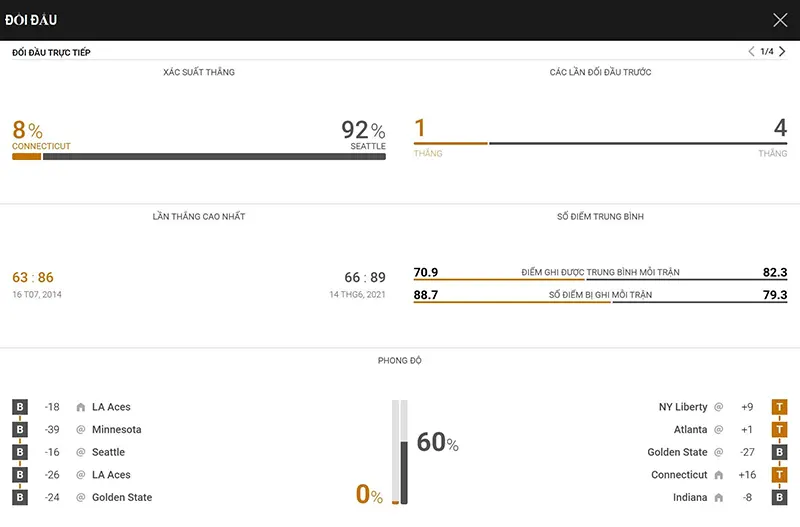Open Golden State in Seattle form list

(x=678, y=452)
